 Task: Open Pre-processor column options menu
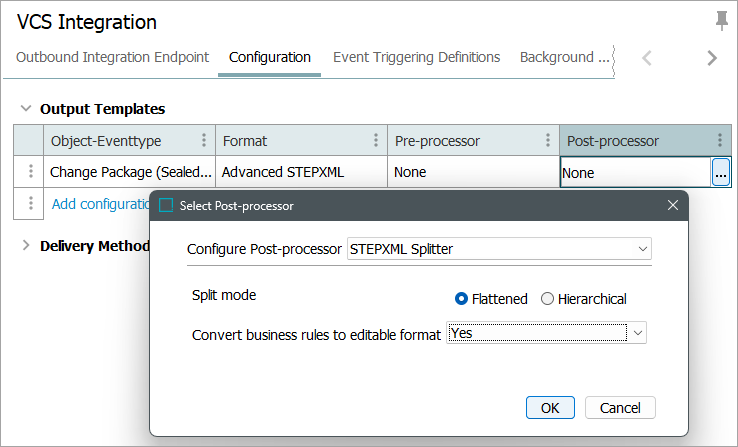point(547,141)
